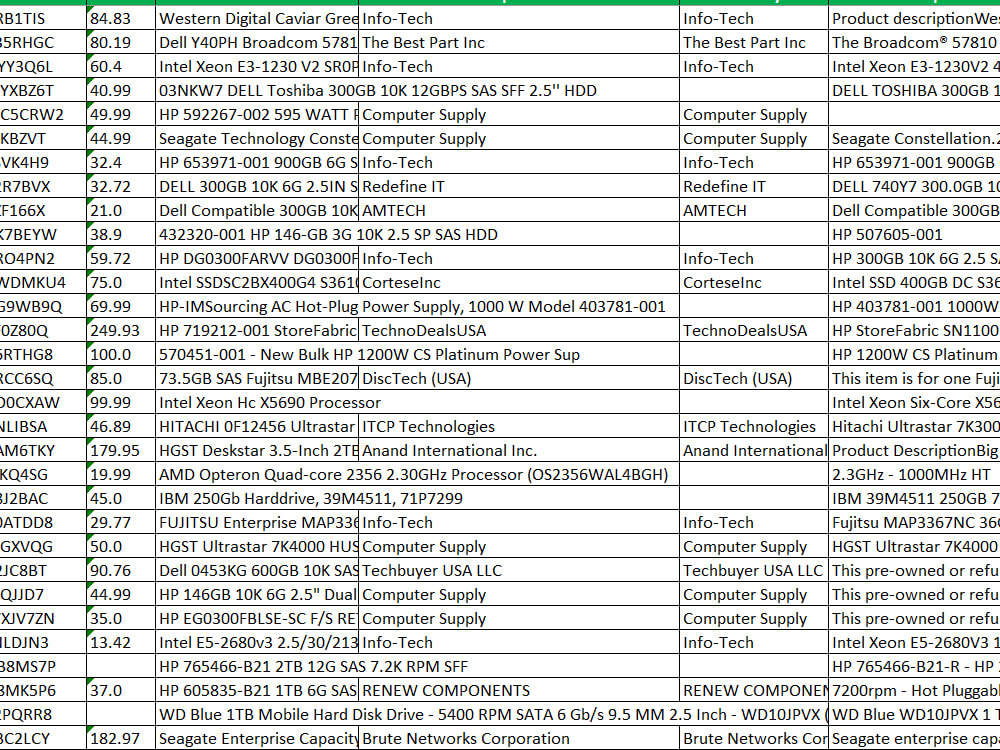Screen dimensions: 1000x750
Task: Select cell Dell Y40PH Broadcom 5781 title
Action: [x=257, y=43]
